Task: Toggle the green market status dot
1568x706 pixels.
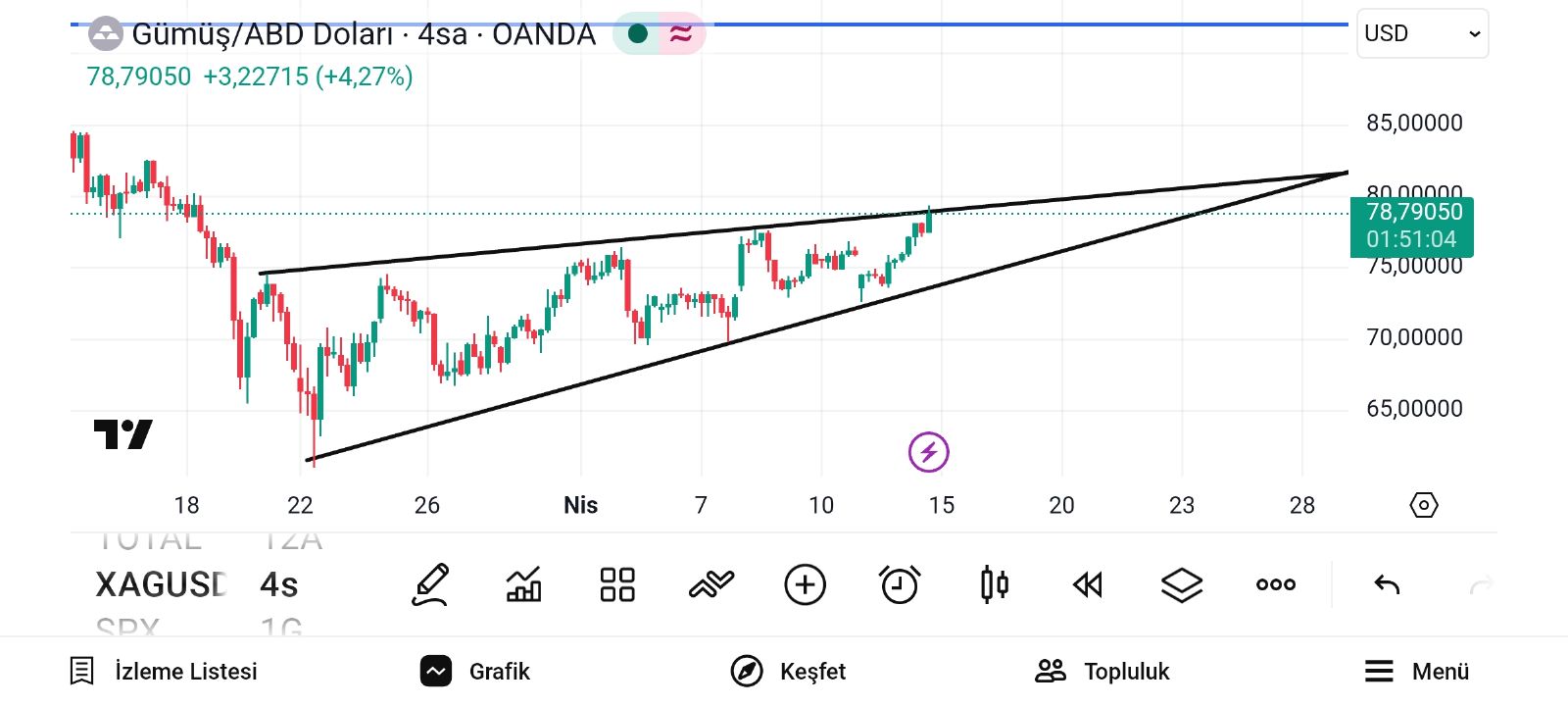Action: click(x=638, y=34)
